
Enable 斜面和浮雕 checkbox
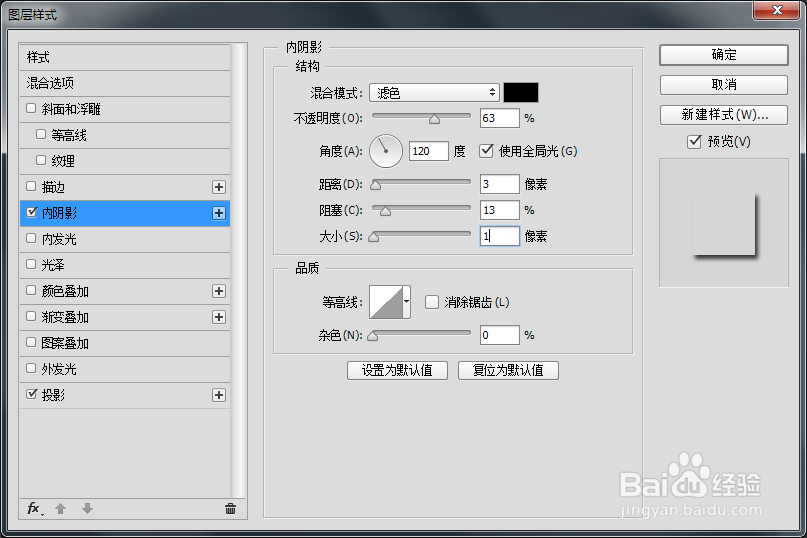31,108
